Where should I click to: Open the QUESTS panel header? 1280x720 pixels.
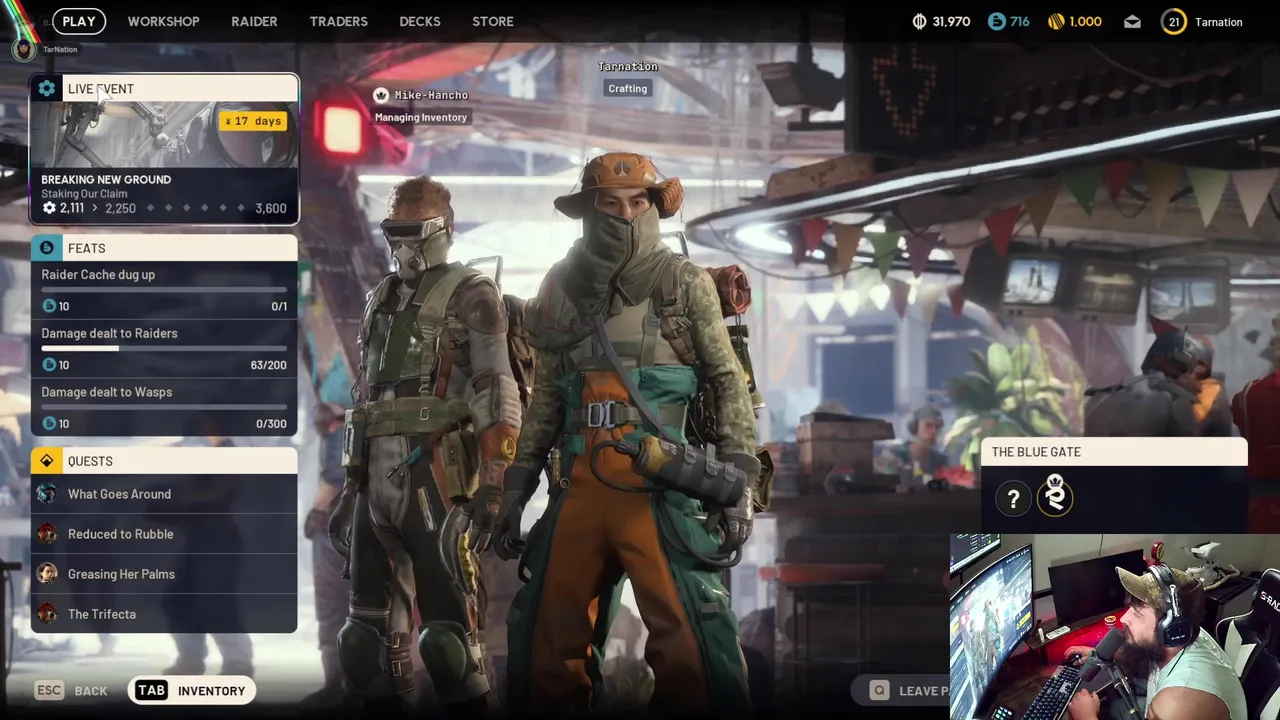tap(165, 461)
